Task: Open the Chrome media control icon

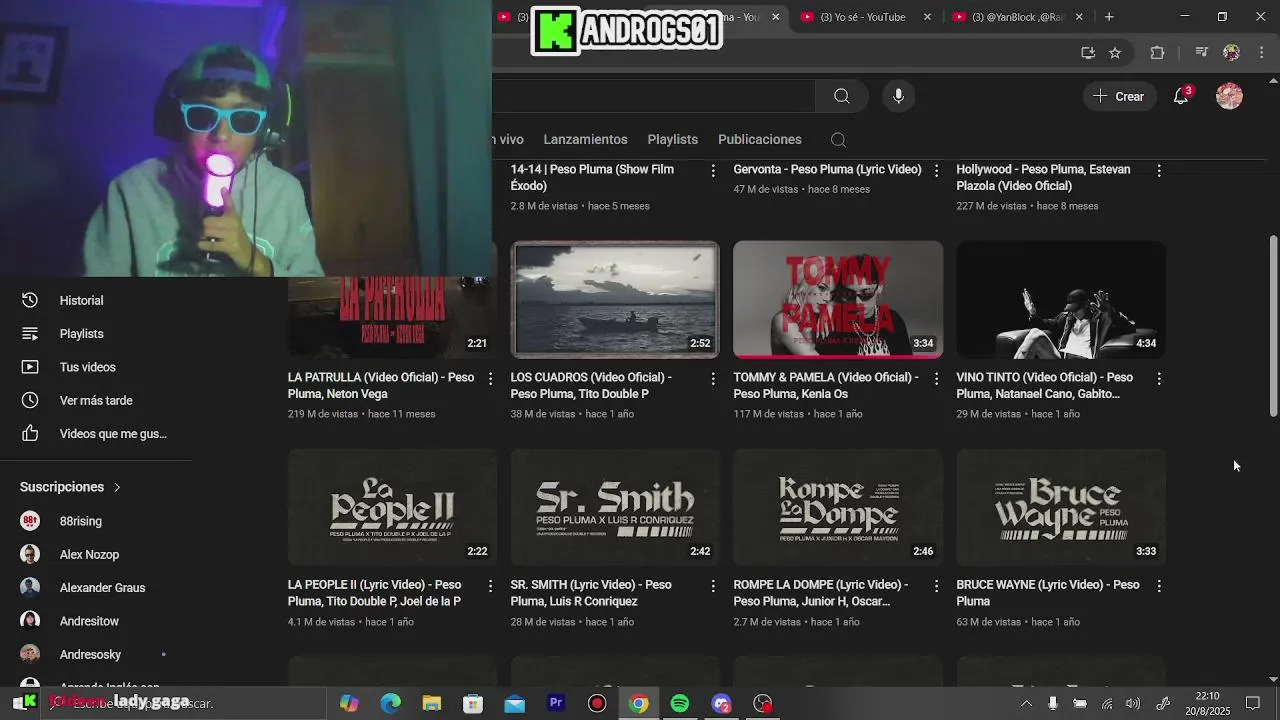Action: tap(1202, 53)
